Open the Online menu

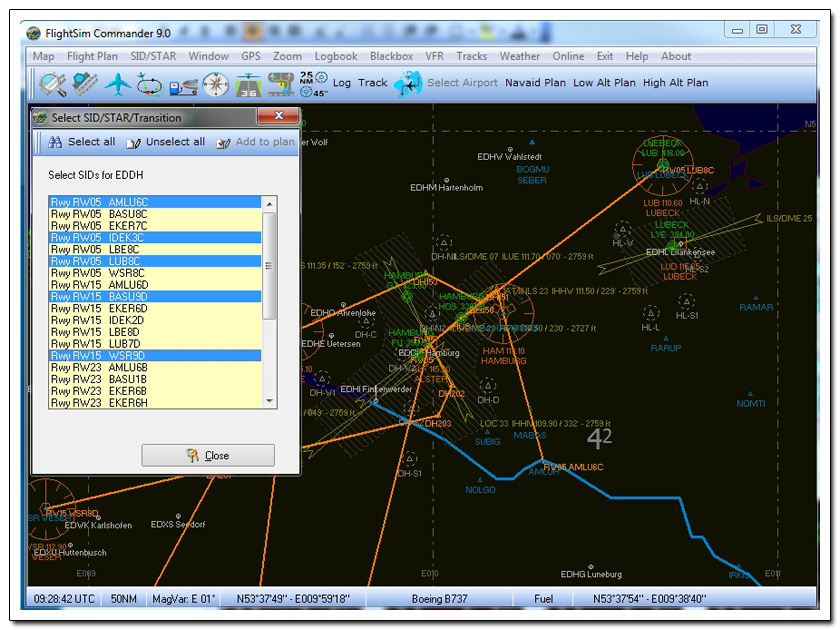click(x=568, y=56)
